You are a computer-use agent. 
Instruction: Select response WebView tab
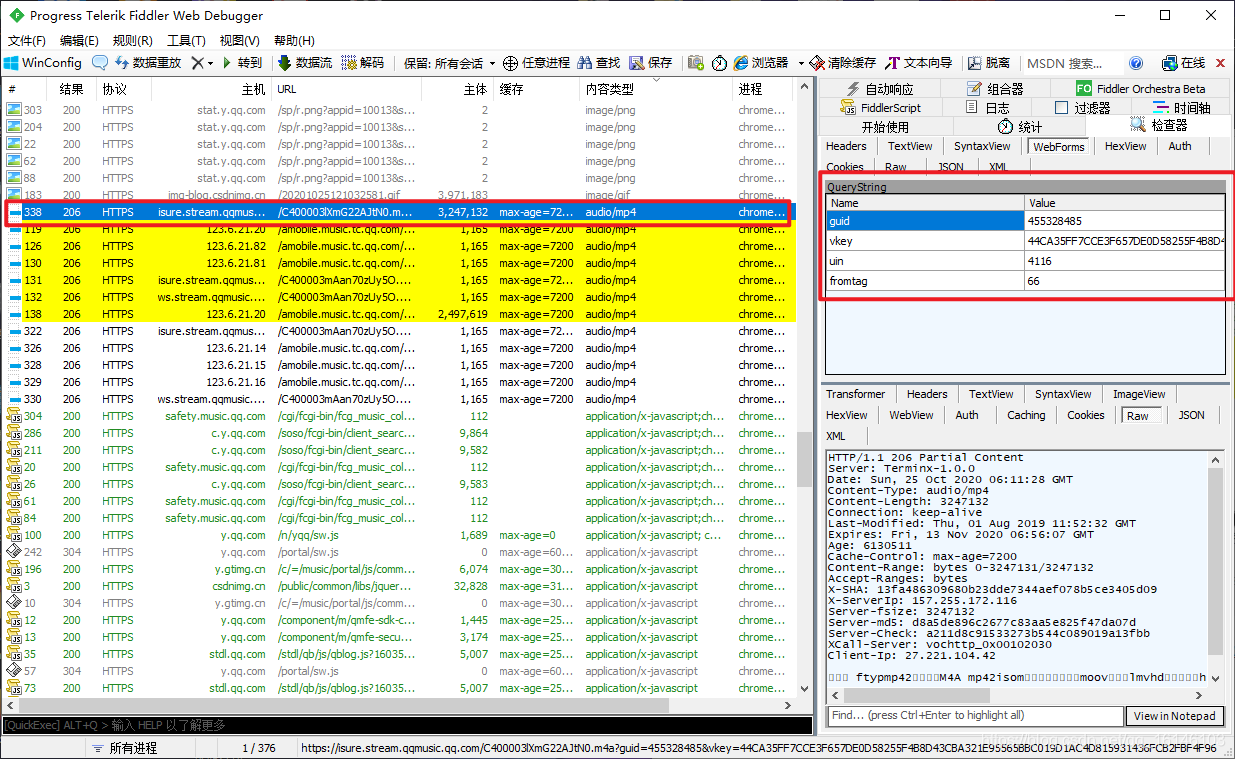tap(911, 415)
